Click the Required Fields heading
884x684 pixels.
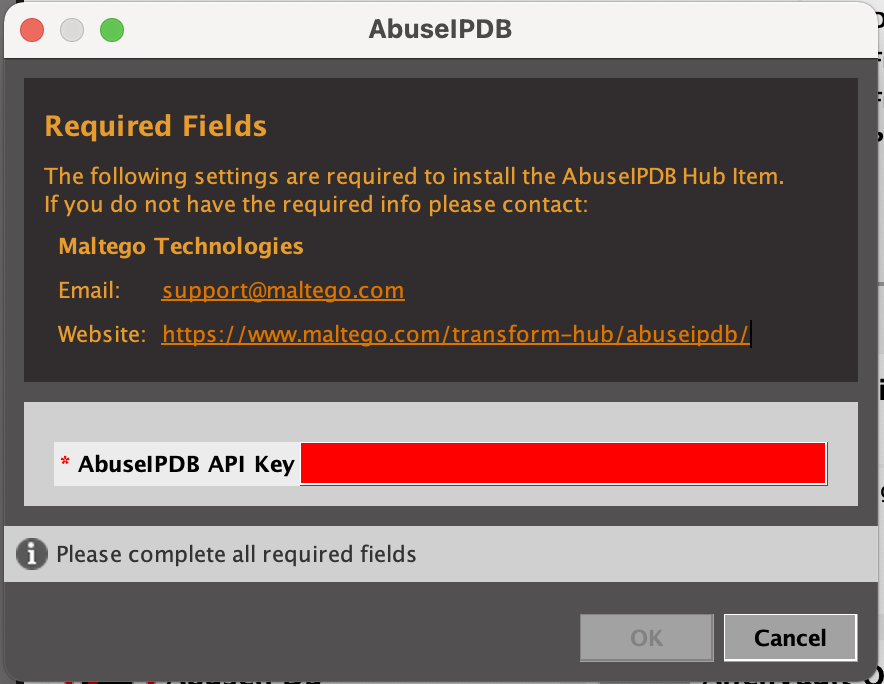(156, 126)
